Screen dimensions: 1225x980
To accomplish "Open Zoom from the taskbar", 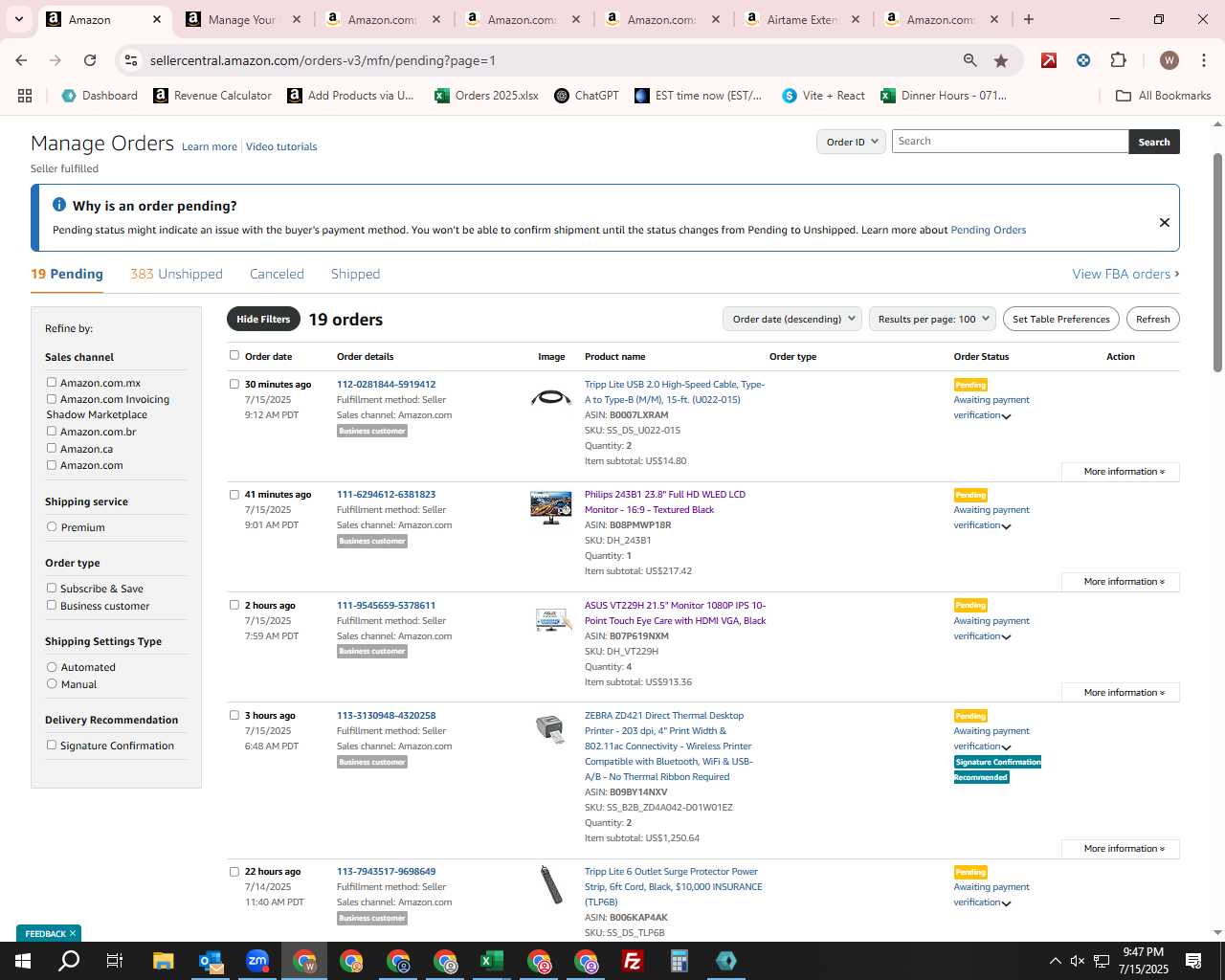I will [x=257, y=961].
